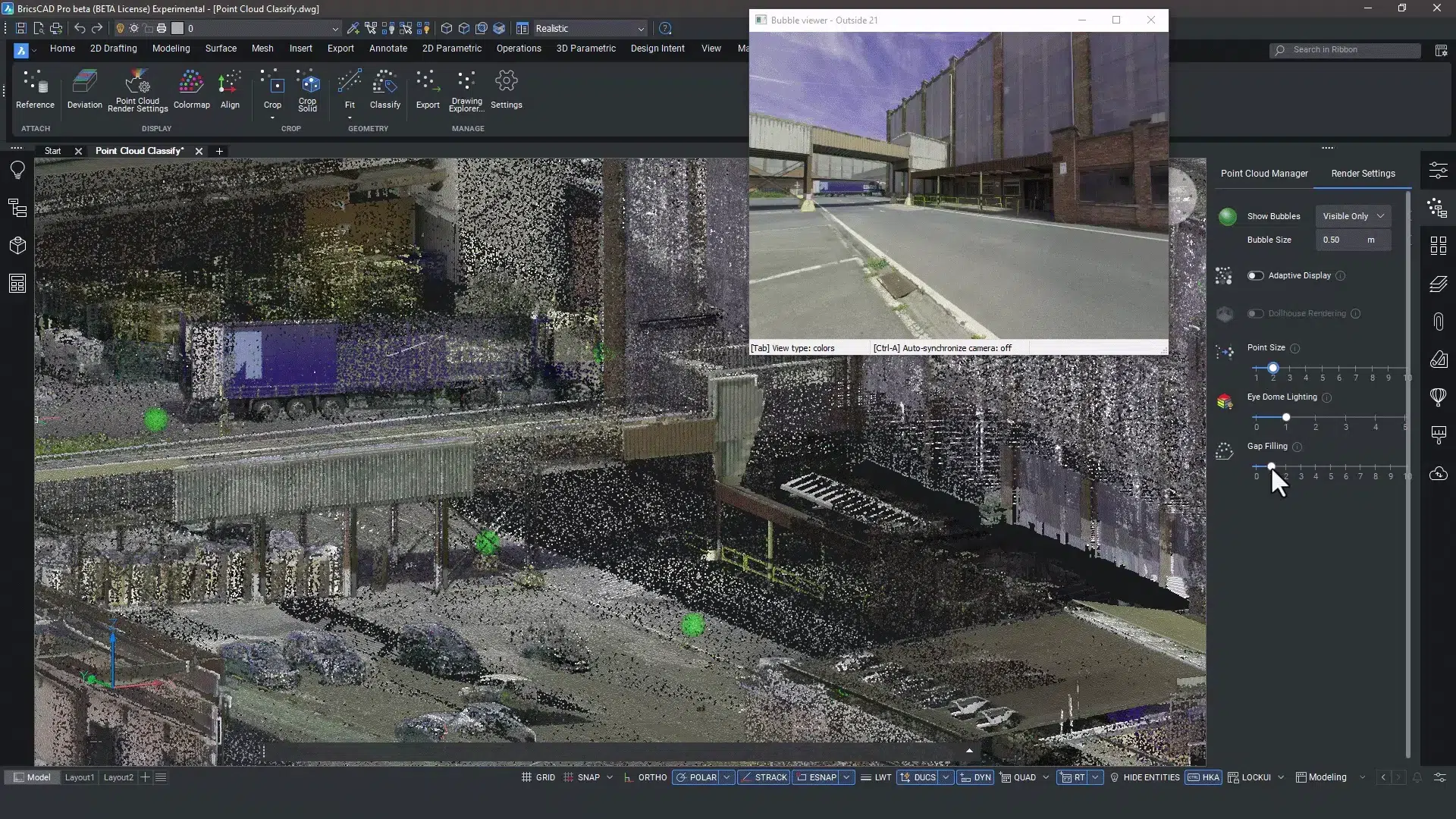1456x819 pixels.
Task: Open the Modeling workspace dropdown
Action: coord(1363,777)
